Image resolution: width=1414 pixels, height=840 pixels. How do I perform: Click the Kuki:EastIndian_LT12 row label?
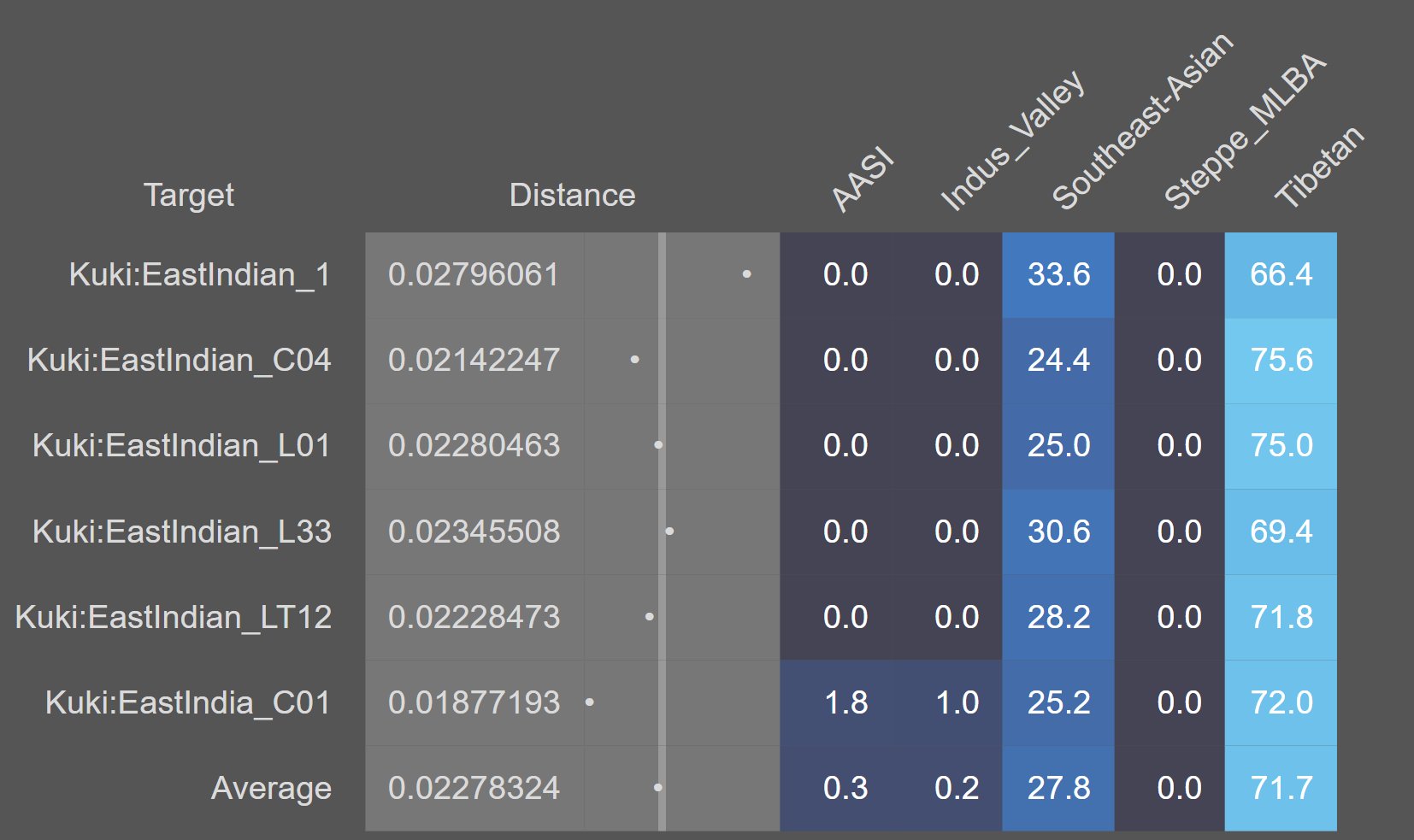[x=173, y=617]
